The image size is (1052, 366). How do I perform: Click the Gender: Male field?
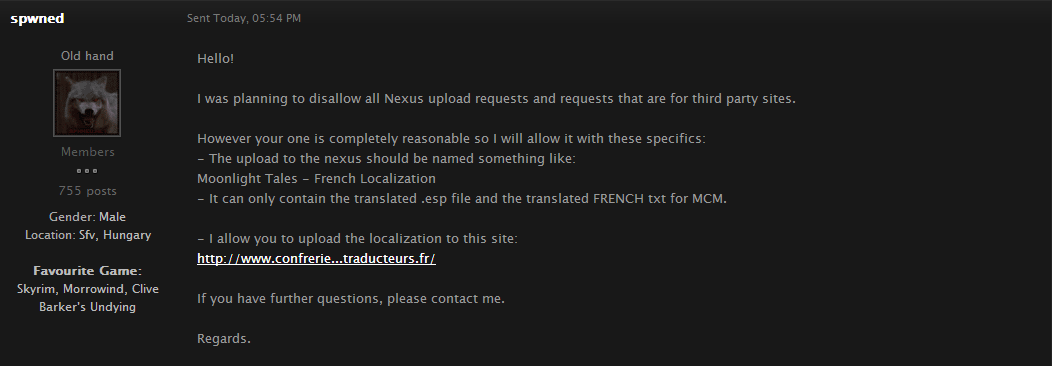coord(87,217)
